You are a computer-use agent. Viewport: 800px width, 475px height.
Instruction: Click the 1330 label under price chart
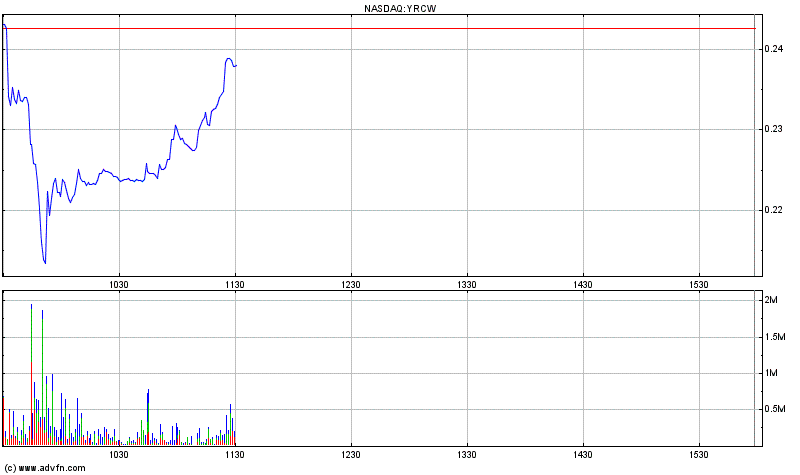[467, 285]
